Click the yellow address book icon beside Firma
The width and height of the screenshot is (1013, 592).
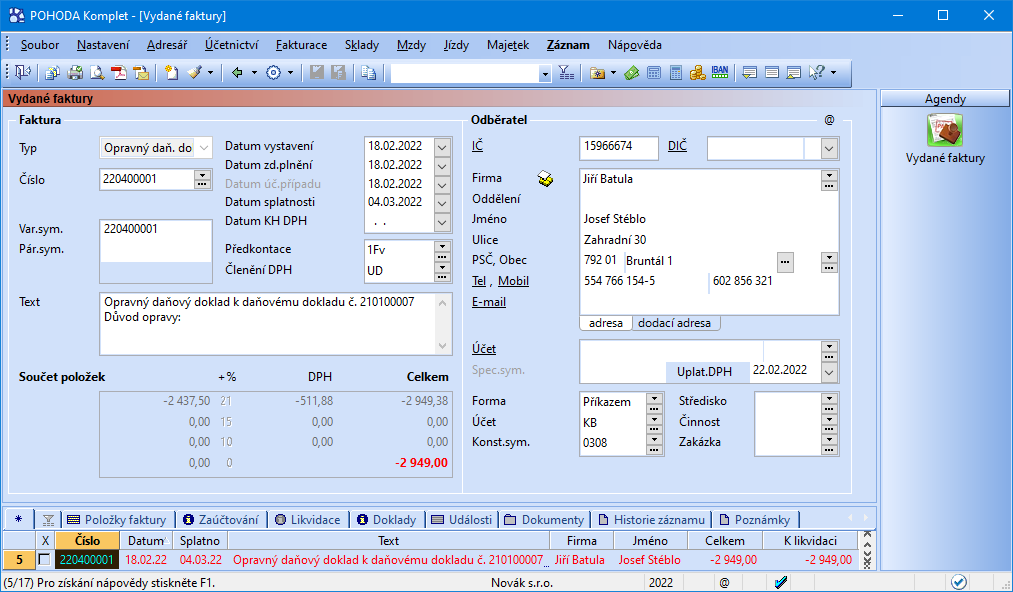(545, 179)
